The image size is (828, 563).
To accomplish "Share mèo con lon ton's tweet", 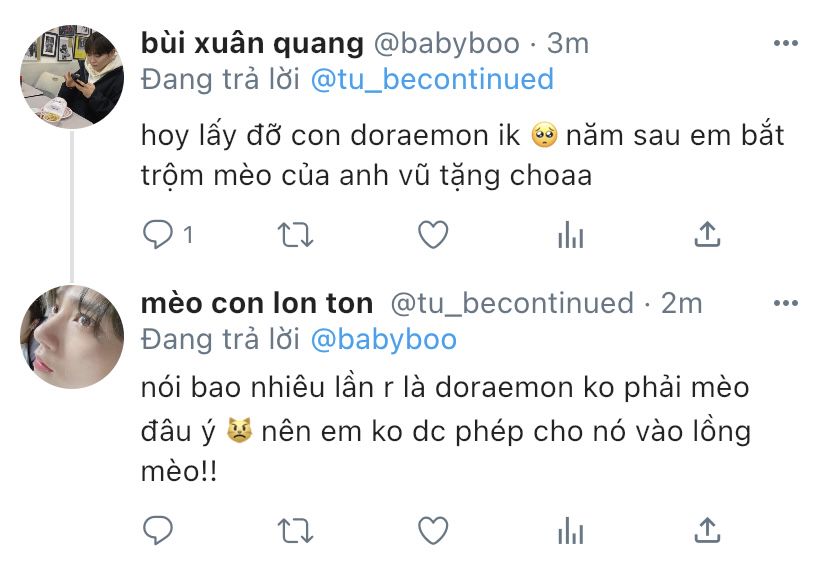I will (707, 530).
